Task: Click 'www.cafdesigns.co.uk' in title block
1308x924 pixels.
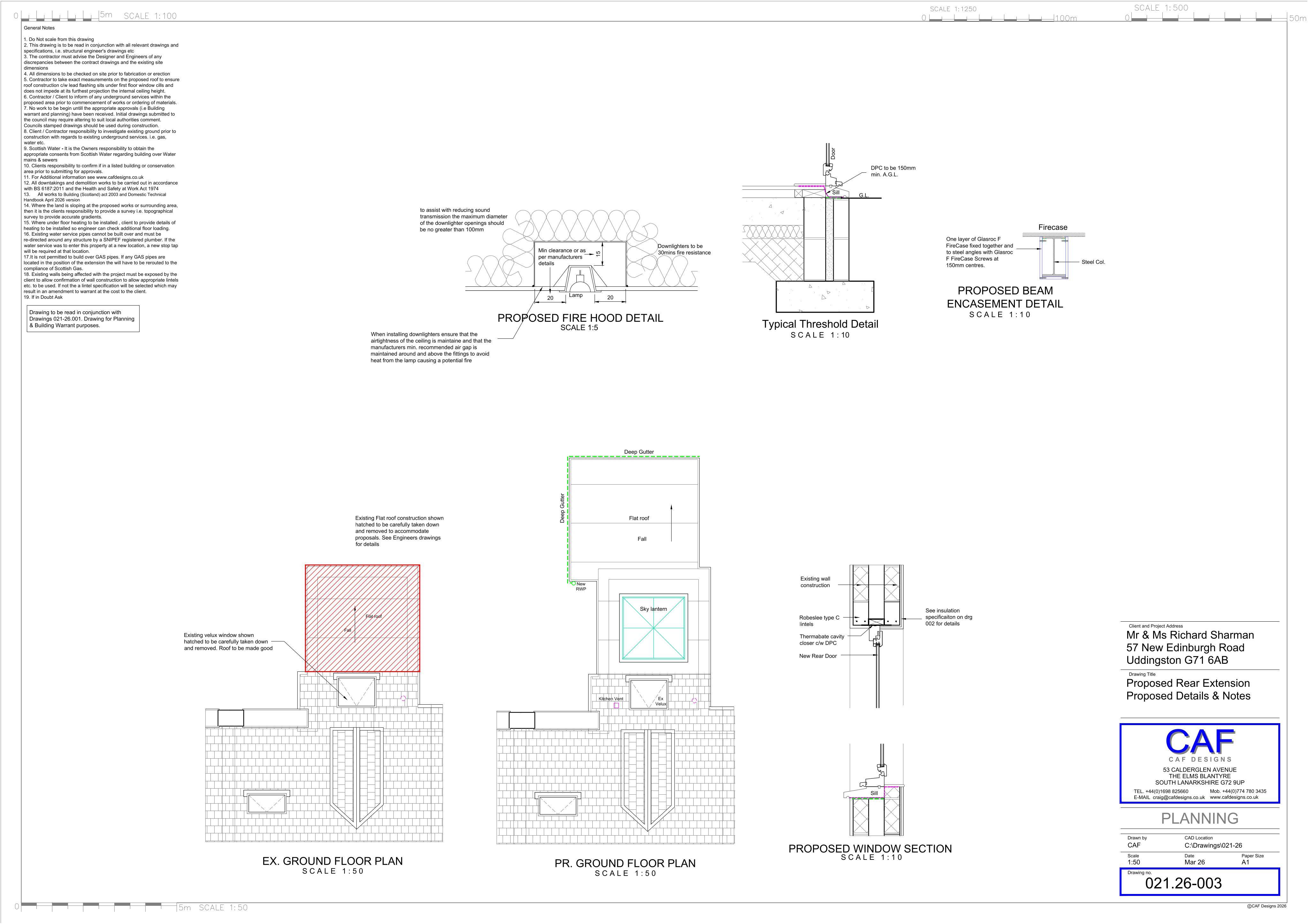Action: click(1234, 798)
